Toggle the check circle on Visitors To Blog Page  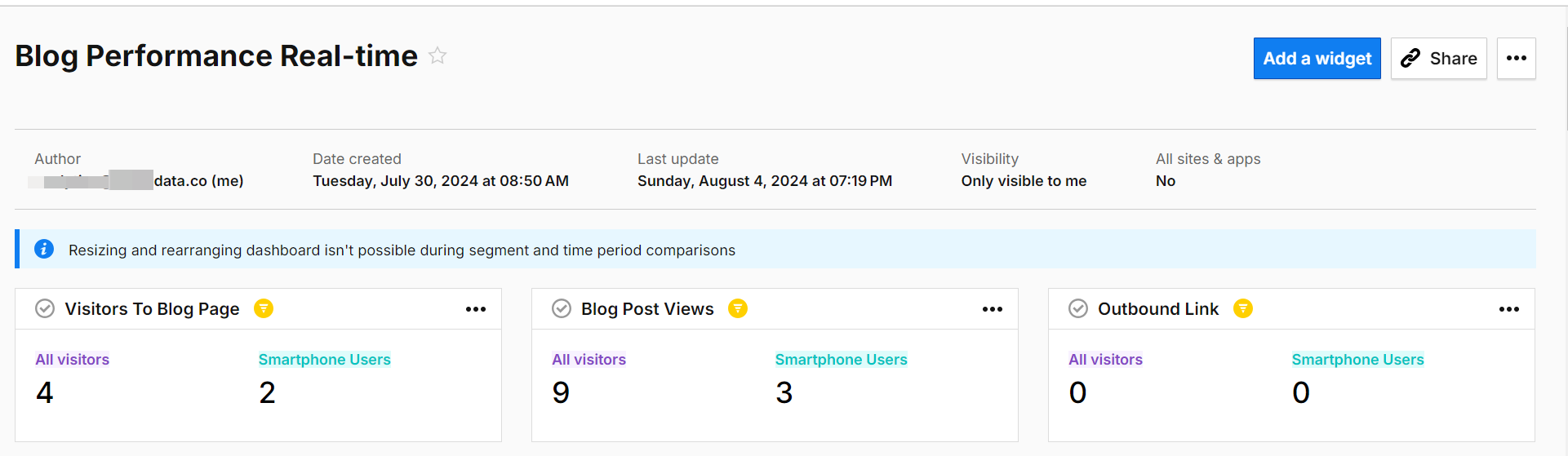[45, 308]
